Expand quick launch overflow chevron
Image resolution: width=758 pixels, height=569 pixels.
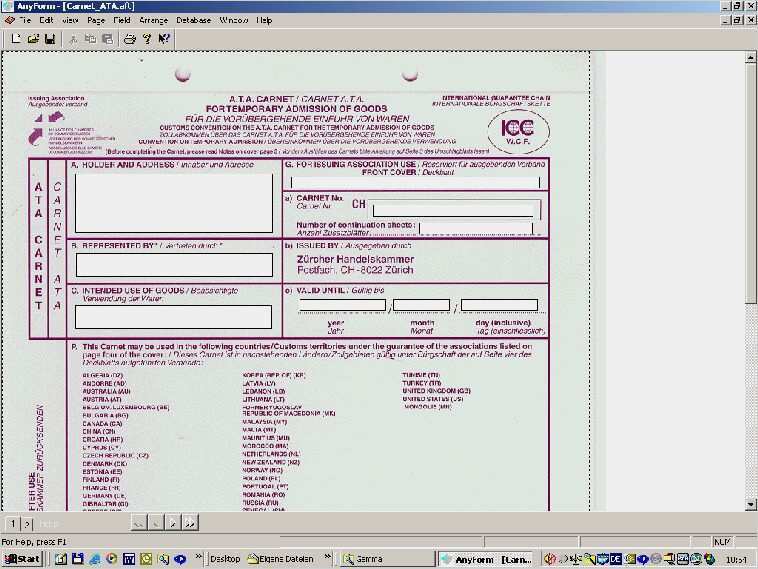(x=198, y=557)
